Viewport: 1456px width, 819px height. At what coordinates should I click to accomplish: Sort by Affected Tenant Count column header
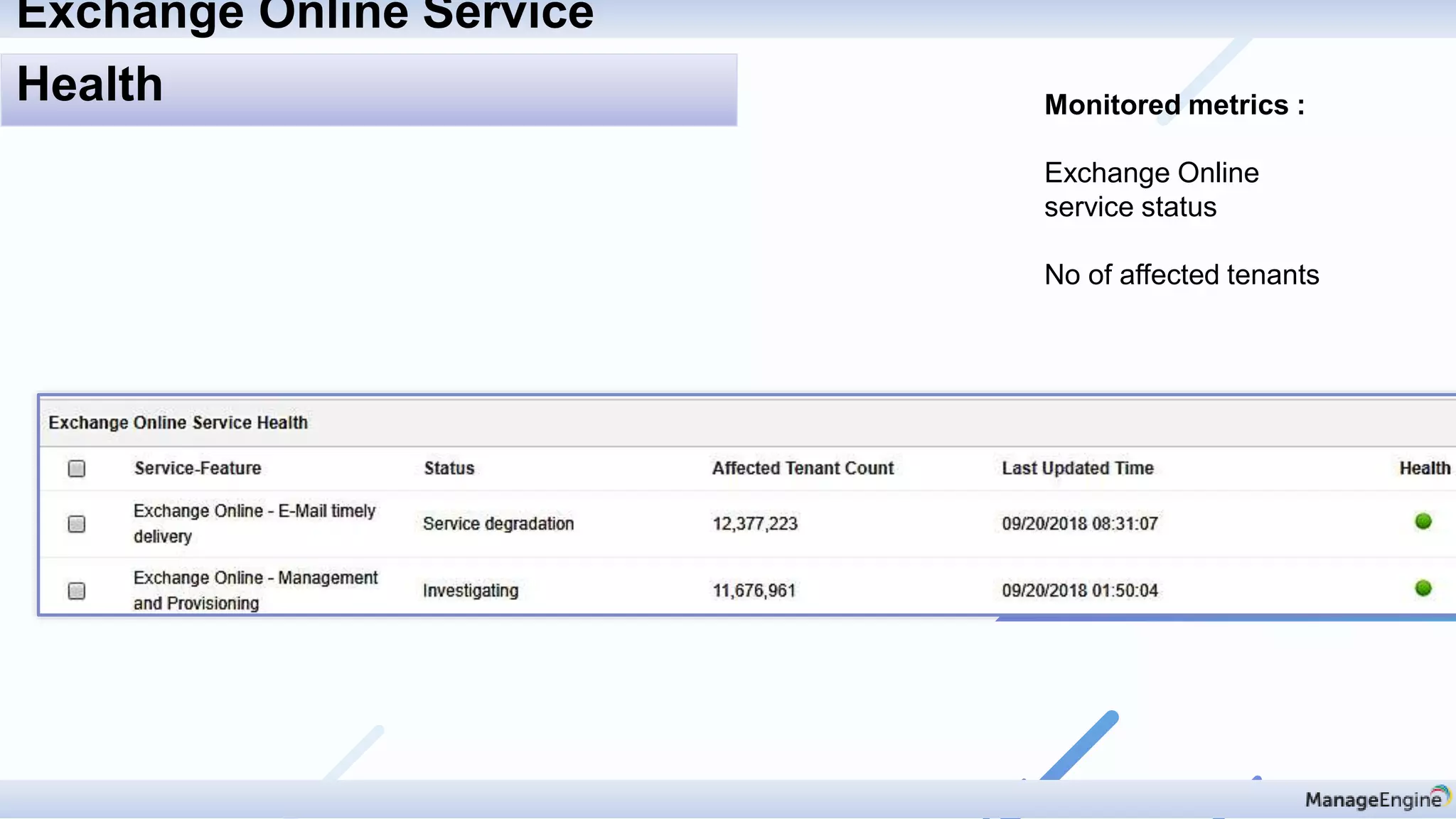tap(803, 468)
